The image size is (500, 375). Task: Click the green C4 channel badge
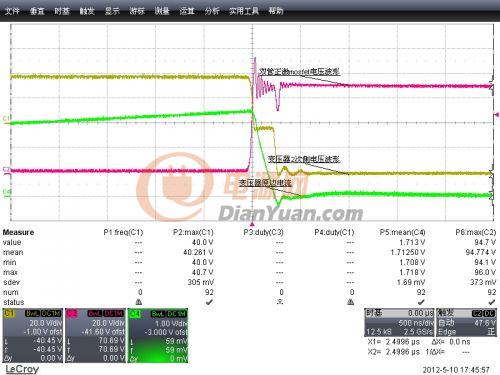tap(135, 313)
